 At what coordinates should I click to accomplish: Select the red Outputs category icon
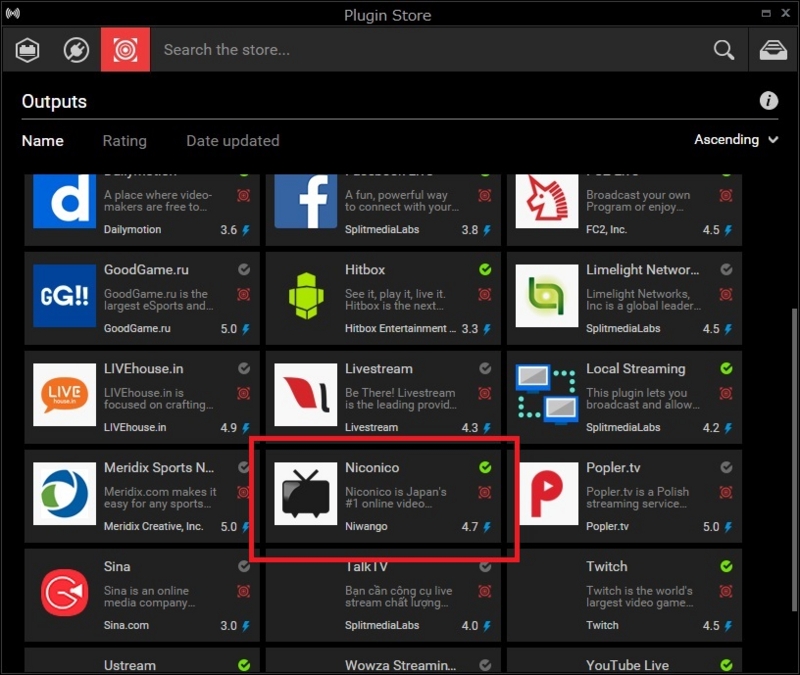126,49
